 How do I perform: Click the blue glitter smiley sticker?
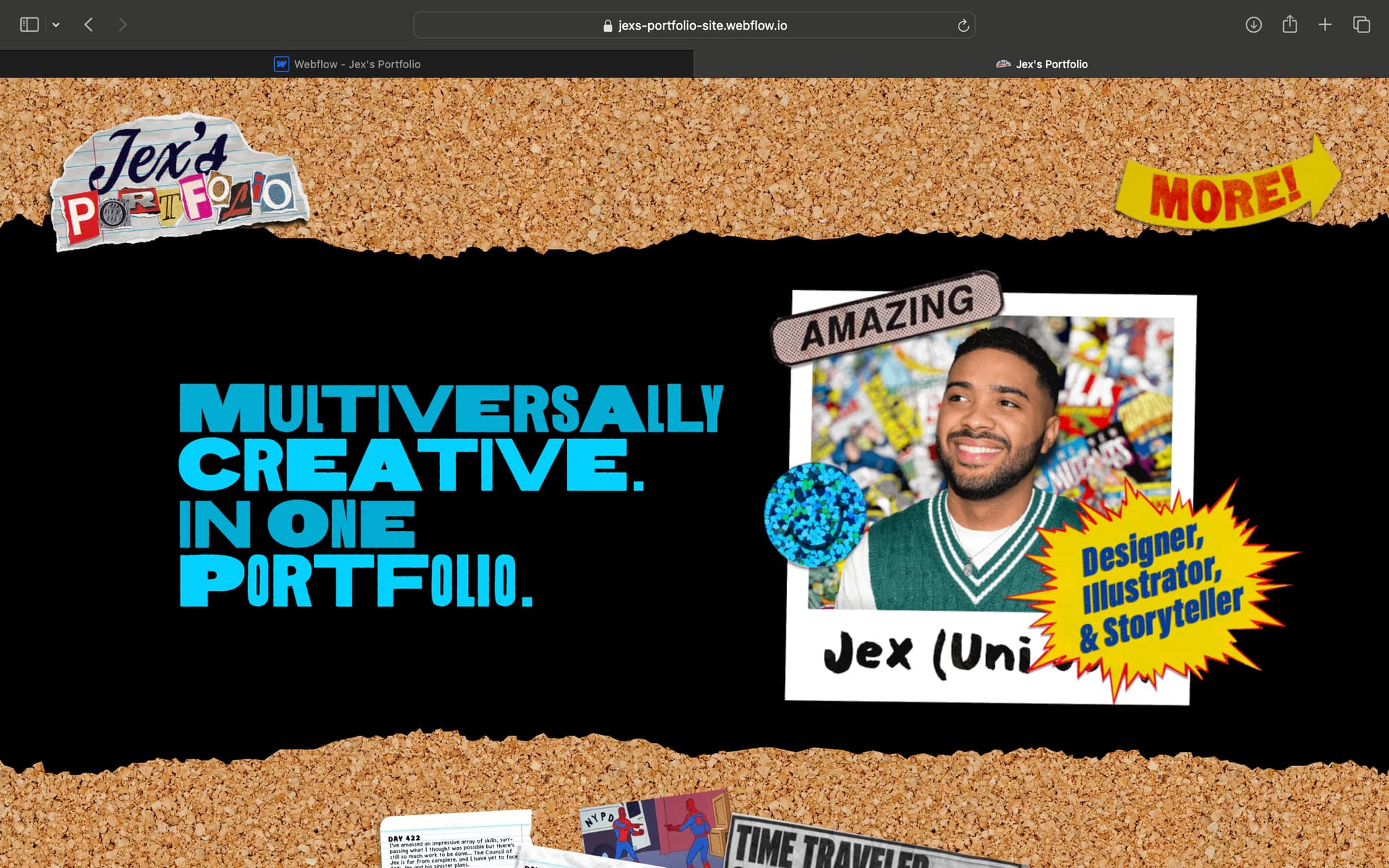click(x=815, y=514)
